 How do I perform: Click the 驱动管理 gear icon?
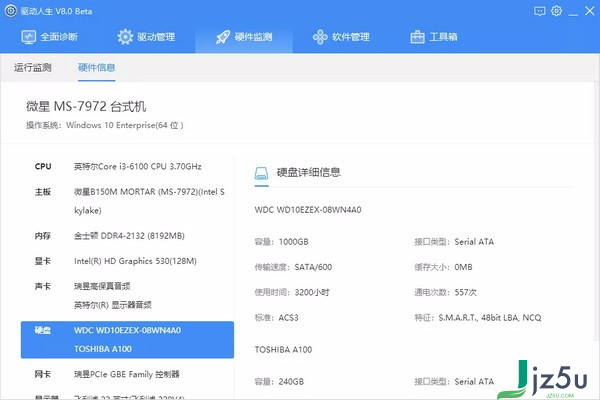click(x=125, y=37)
